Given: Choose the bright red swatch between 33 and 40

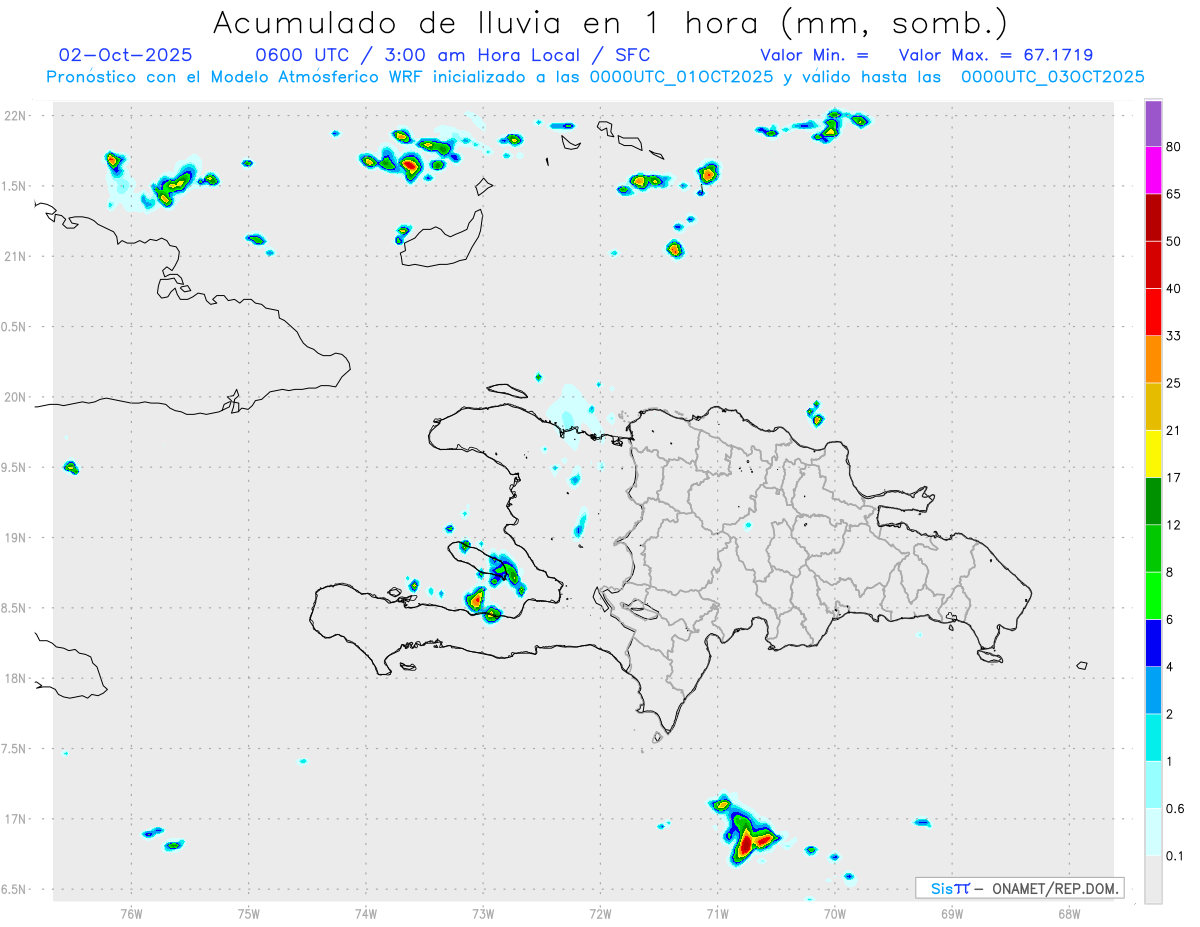Looking at the screenshot, I should click(1153, 312).
